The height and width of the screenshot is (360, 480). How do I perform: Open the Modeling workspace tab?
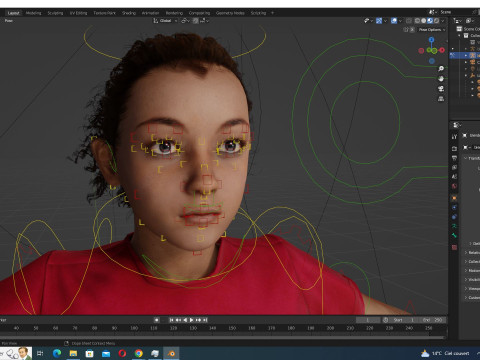(x=34, y=13)
